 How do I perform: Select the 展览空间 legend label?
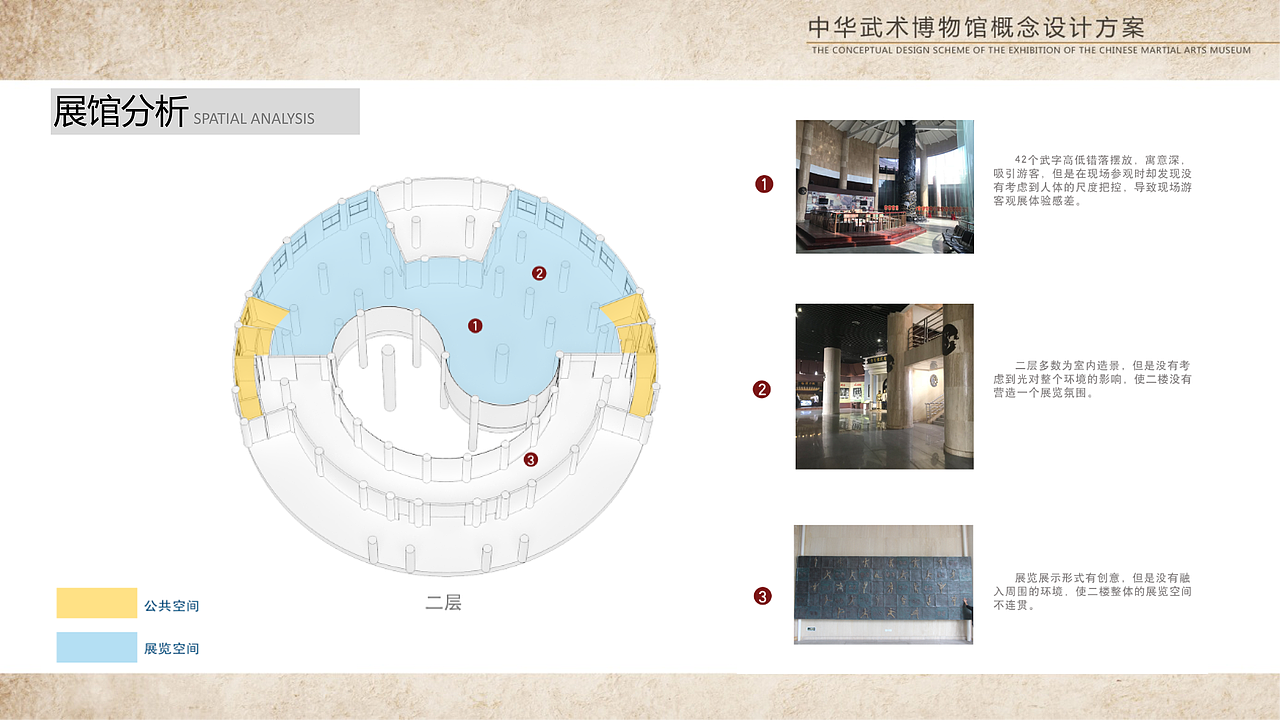[x=172, y=649]
